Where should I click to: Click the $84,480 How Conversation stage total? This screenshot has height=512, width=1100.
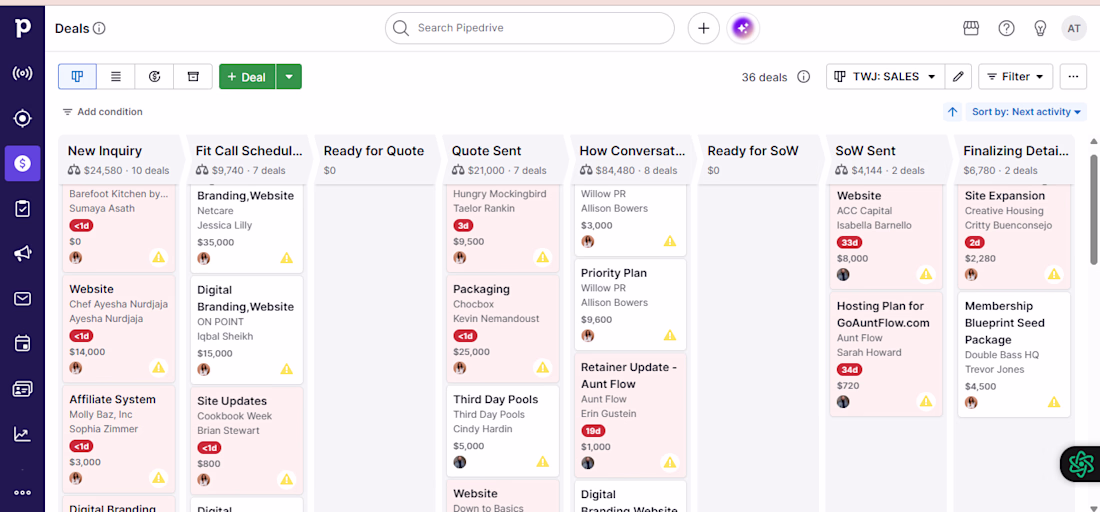point(615,170)
